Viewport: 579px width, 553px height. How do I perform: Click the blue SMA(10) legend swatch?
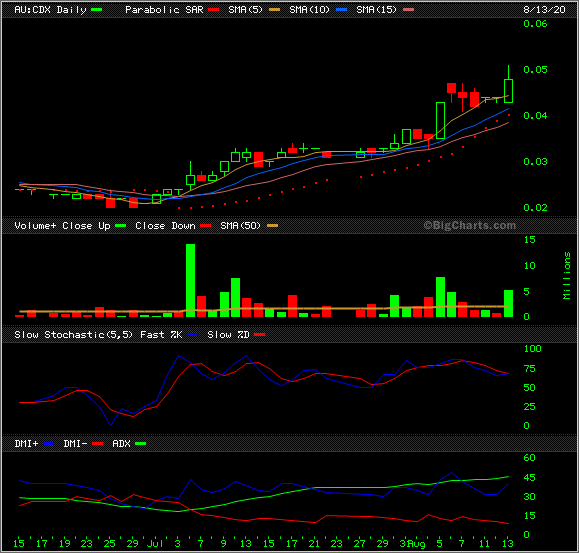coord(342,10)
